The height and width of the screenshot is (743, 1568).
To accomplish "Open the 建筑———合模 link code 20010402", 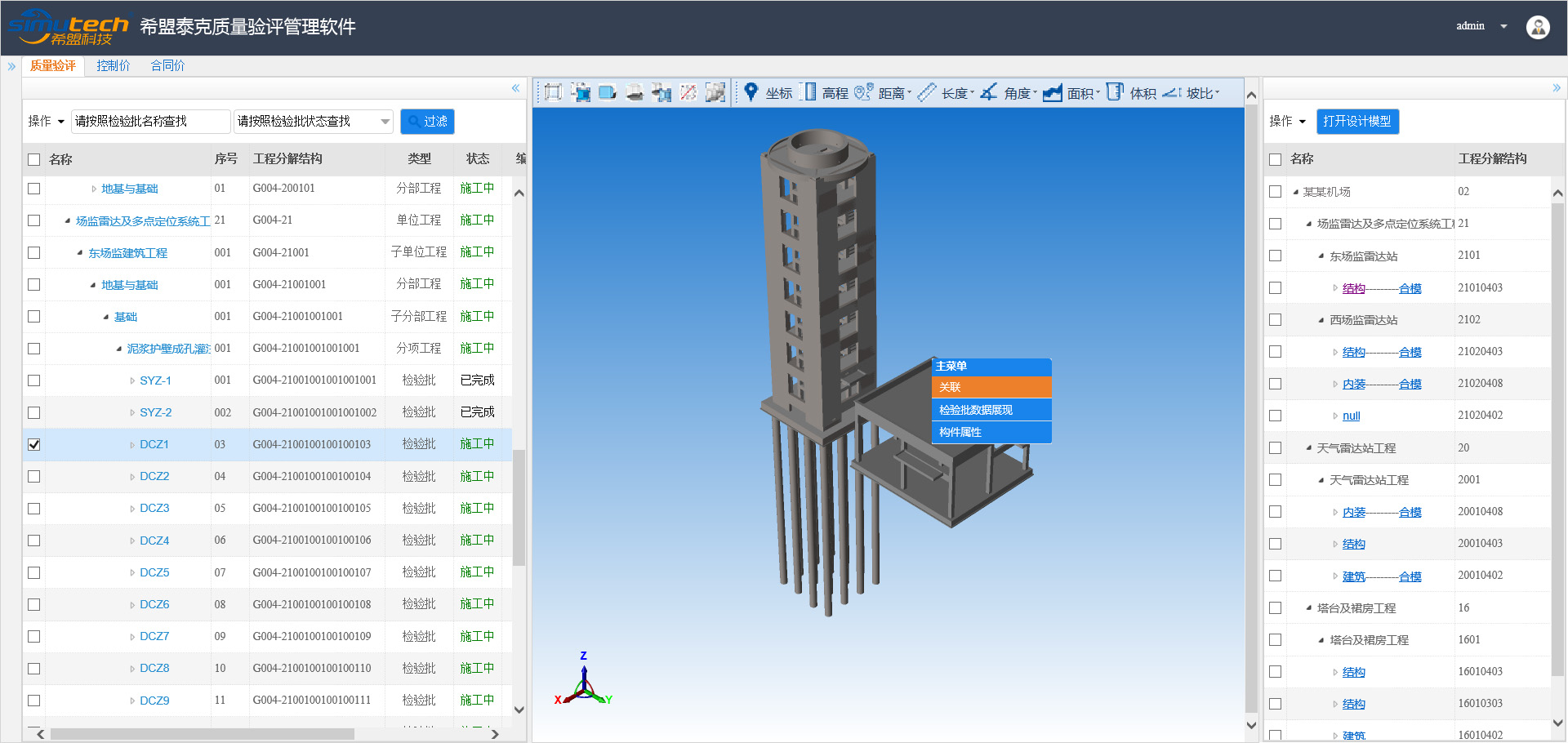I will click(1382, 576).
